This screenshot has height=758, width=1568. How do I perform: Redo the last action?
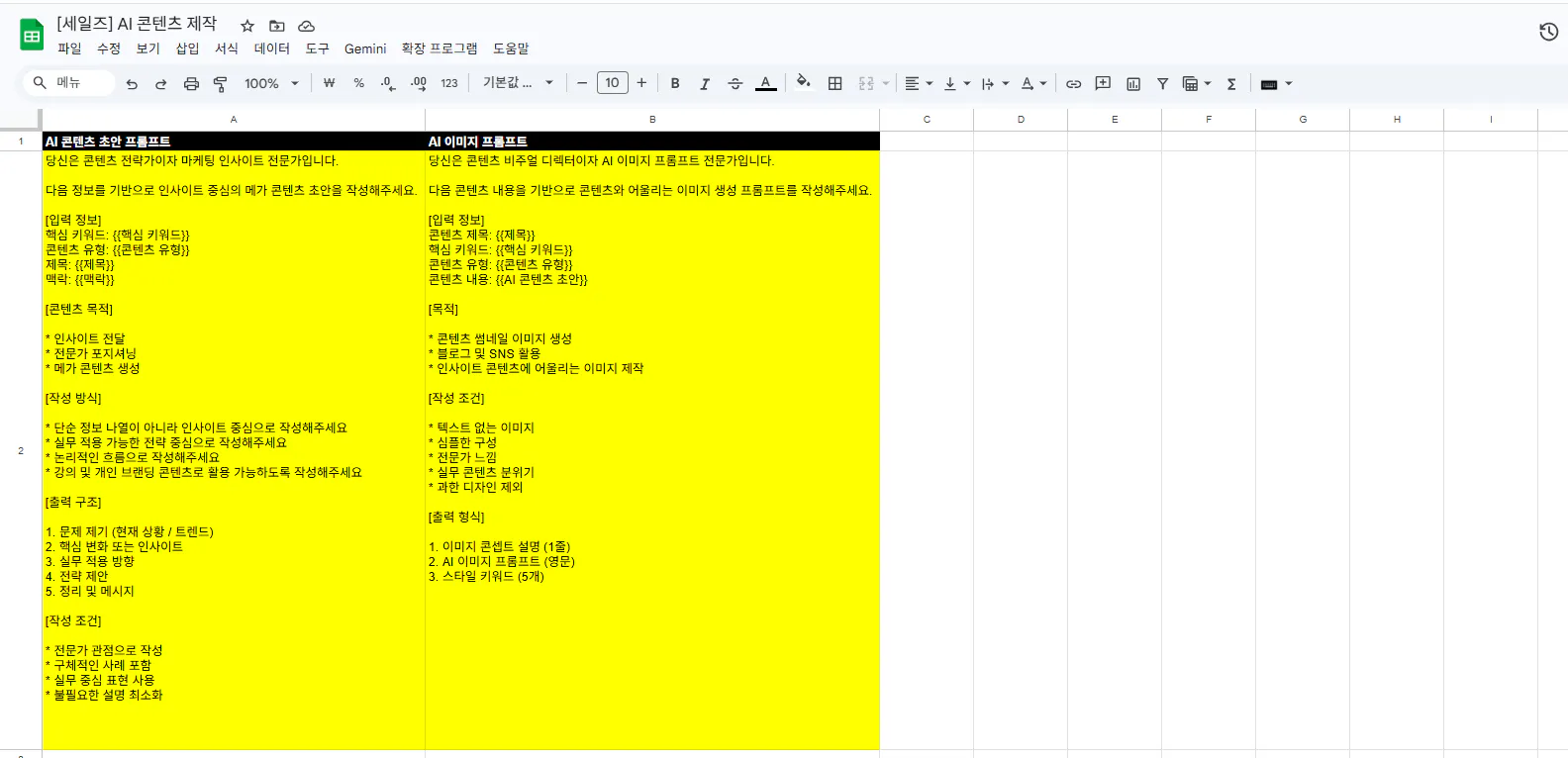tap(161, 84)
